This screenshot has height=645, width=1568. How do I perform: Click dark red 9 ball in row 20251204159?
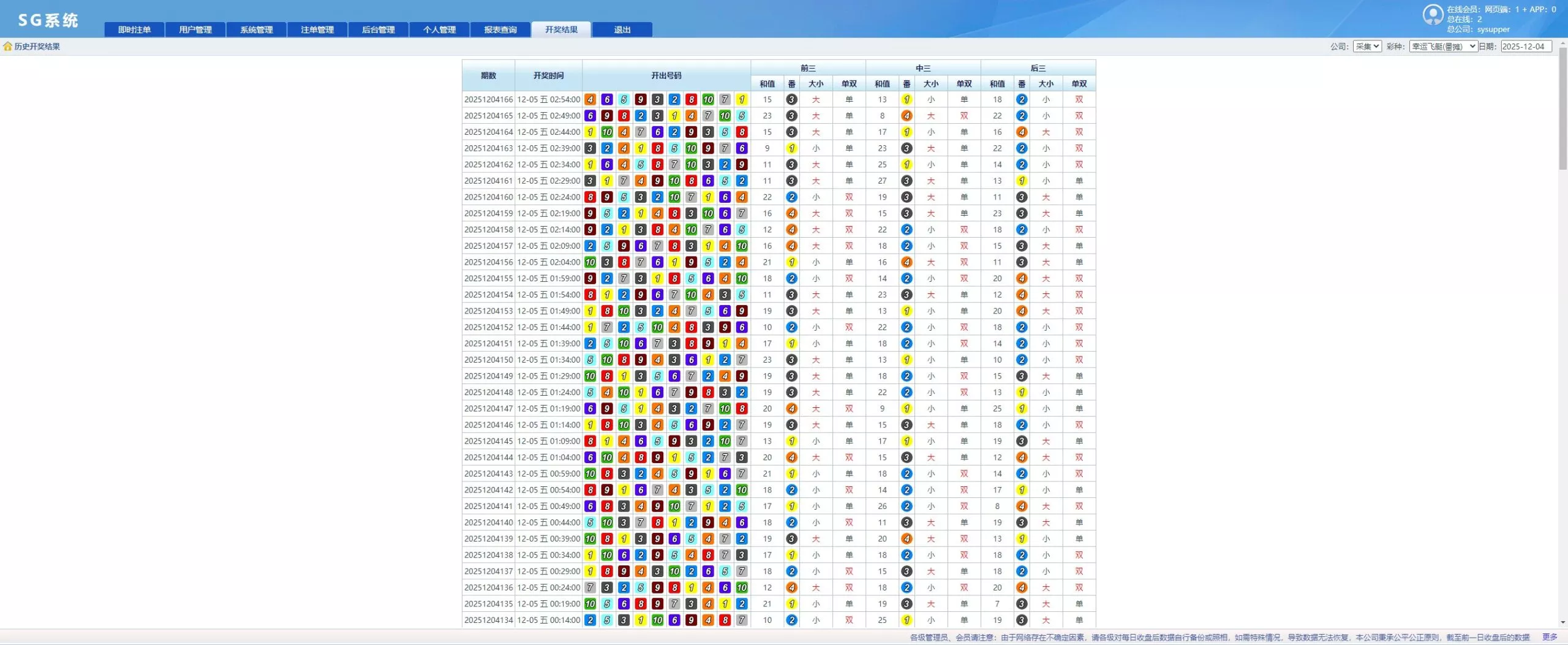(590, 213)
